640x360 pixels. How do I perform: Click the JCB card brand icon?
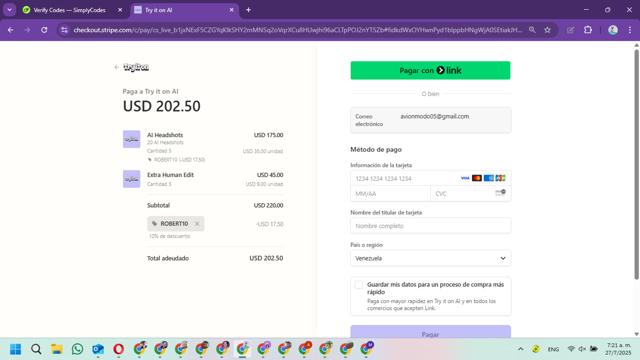(500, 178)
